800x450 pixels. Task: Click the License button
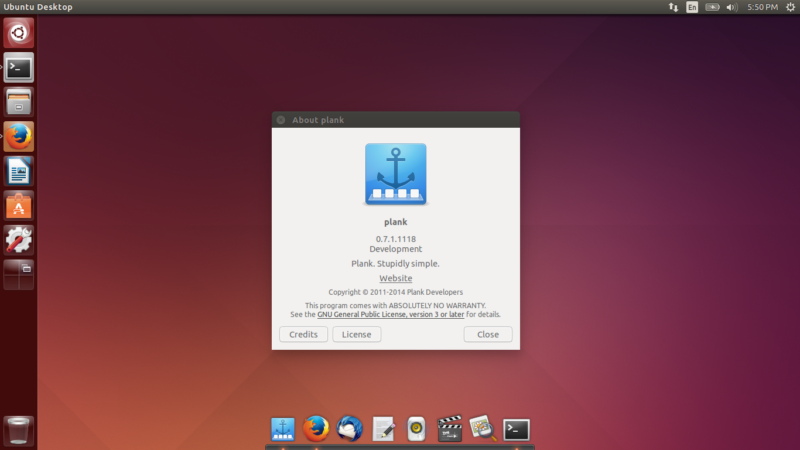coord(357,334)
